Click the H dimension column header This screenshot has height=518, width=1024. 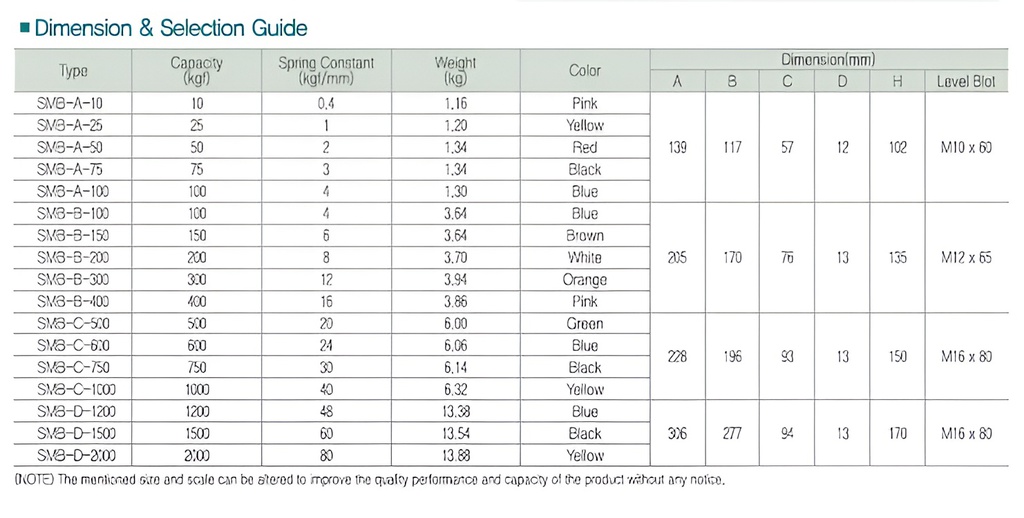point(897,82)
